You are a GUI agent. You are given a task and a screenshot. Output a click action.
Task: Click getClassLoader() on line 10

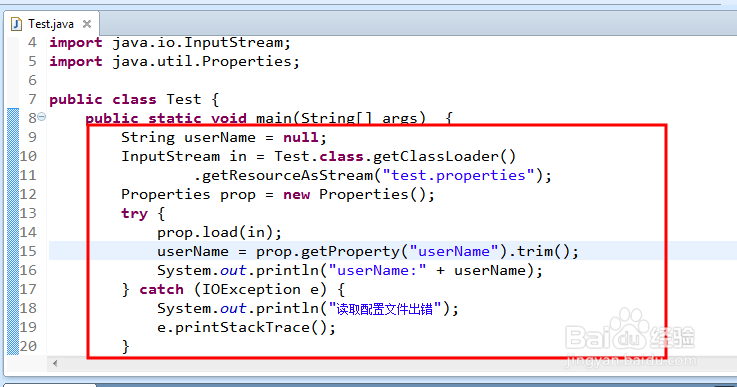tap(444, 156)
